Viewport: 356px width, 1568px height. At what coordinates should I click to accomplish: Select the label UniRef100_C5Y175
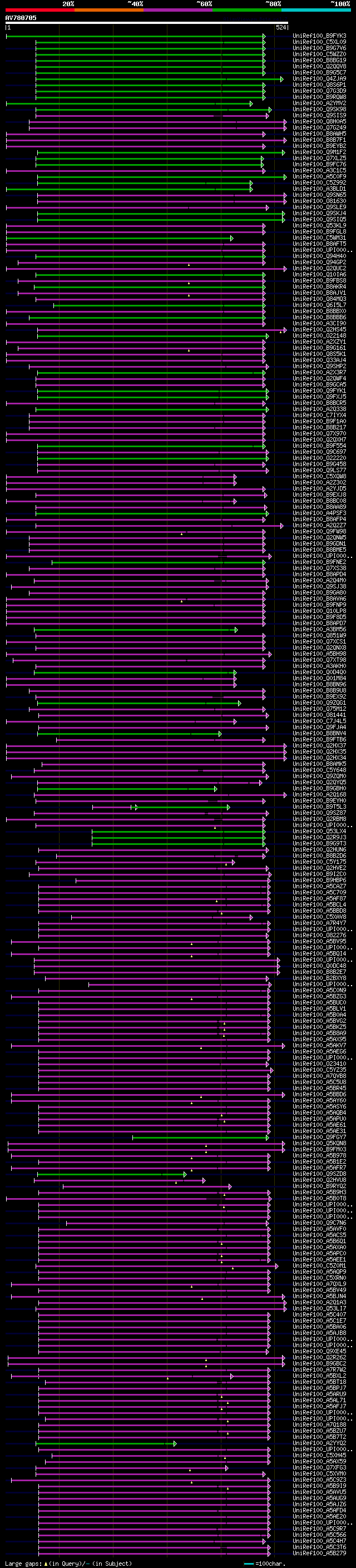point(319,862)
